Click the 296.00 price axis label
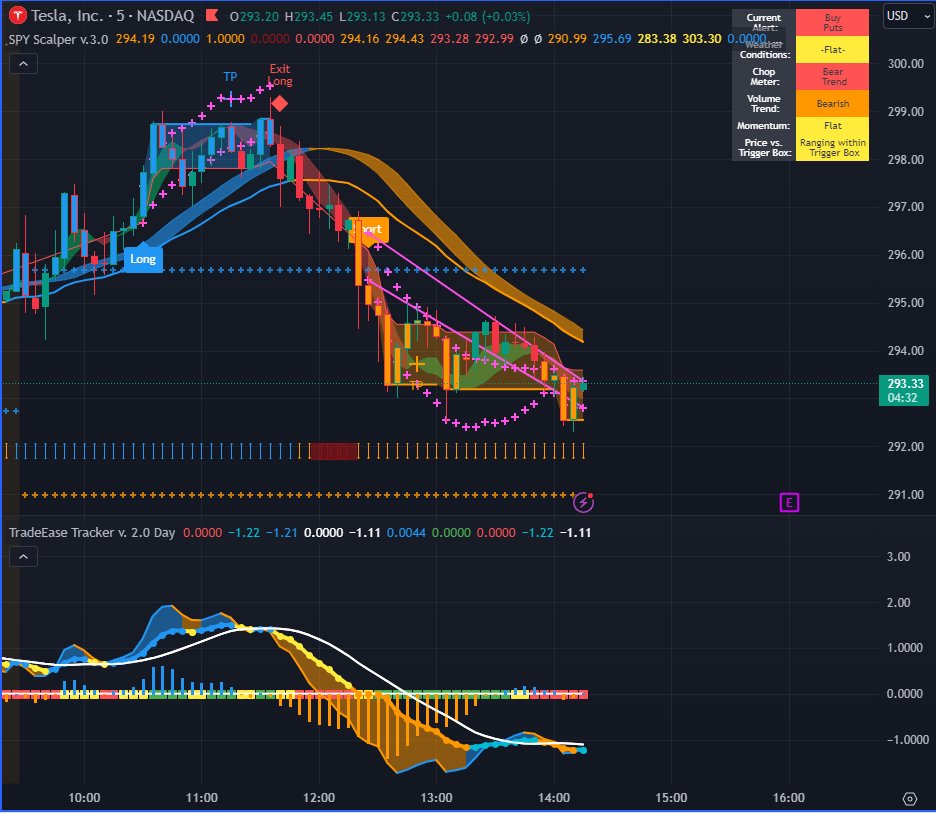This screenshot has width=936, height=814. (905, 255)
